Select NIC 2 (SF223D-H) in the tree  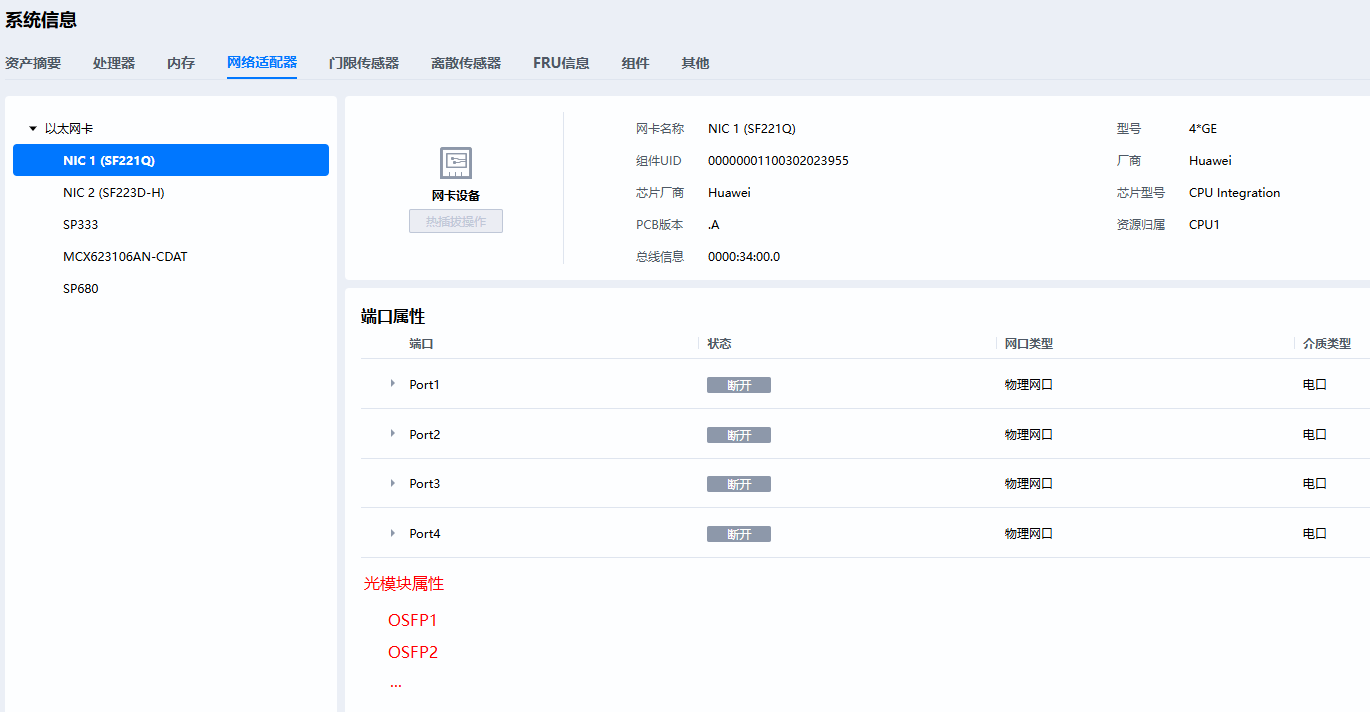[113, 193]
